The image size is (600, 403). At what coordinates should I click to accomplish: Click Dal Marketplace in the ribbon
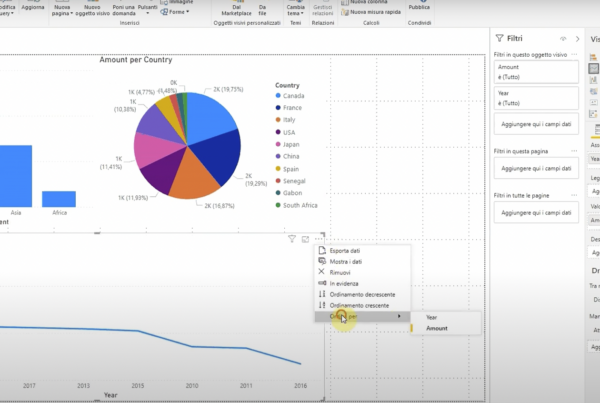[x=236, y=10]
